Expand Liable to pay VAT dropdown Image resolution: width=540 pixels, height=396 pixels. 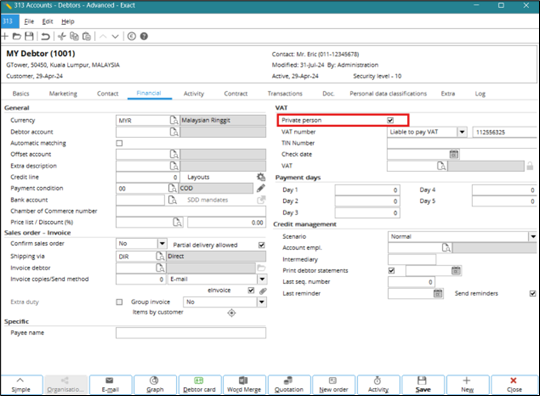point(462,132)
